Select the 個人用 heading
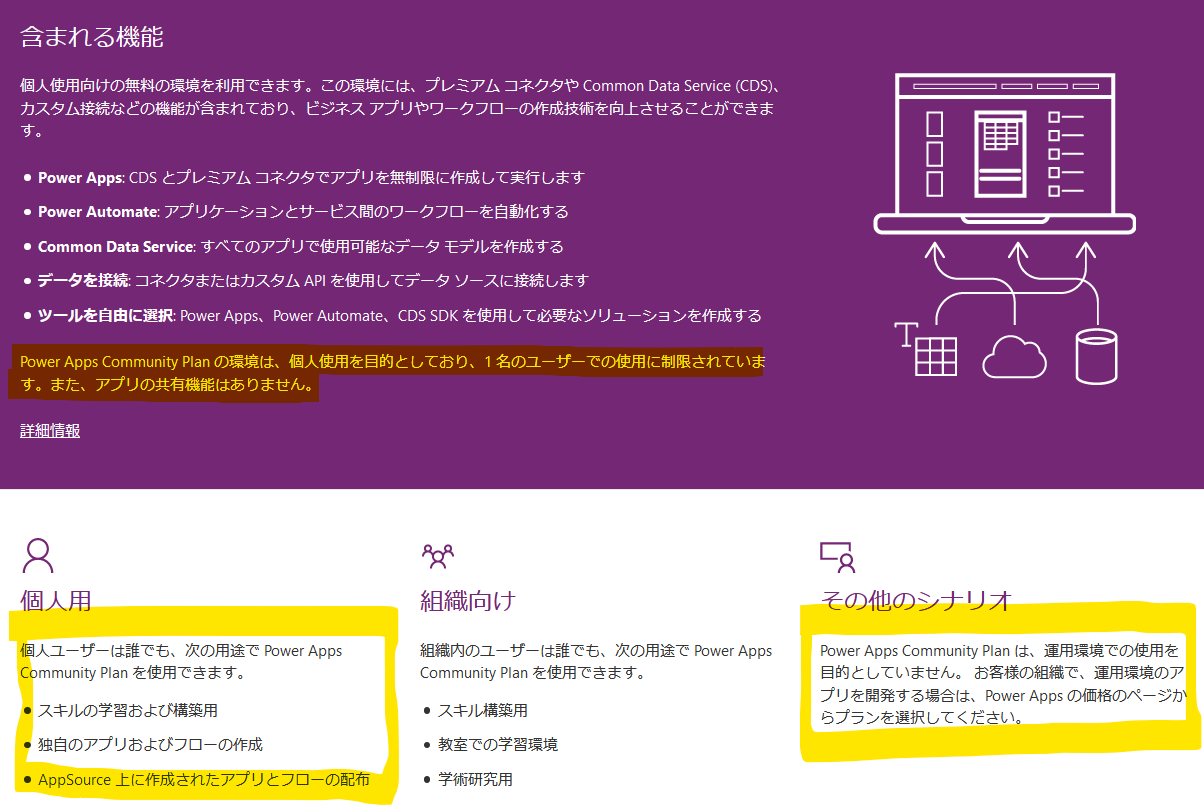The height and width of the screenshot is (808, 1204). tap(56, 600)
